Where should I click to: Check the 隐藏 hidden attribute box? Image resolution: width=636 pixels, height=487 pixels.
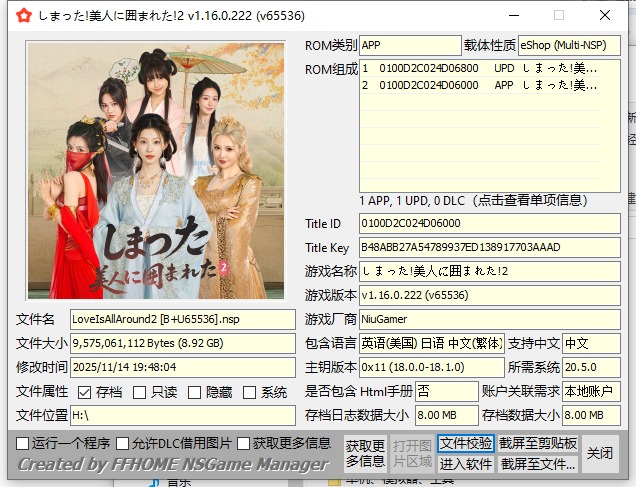click(x=195, y=392)
